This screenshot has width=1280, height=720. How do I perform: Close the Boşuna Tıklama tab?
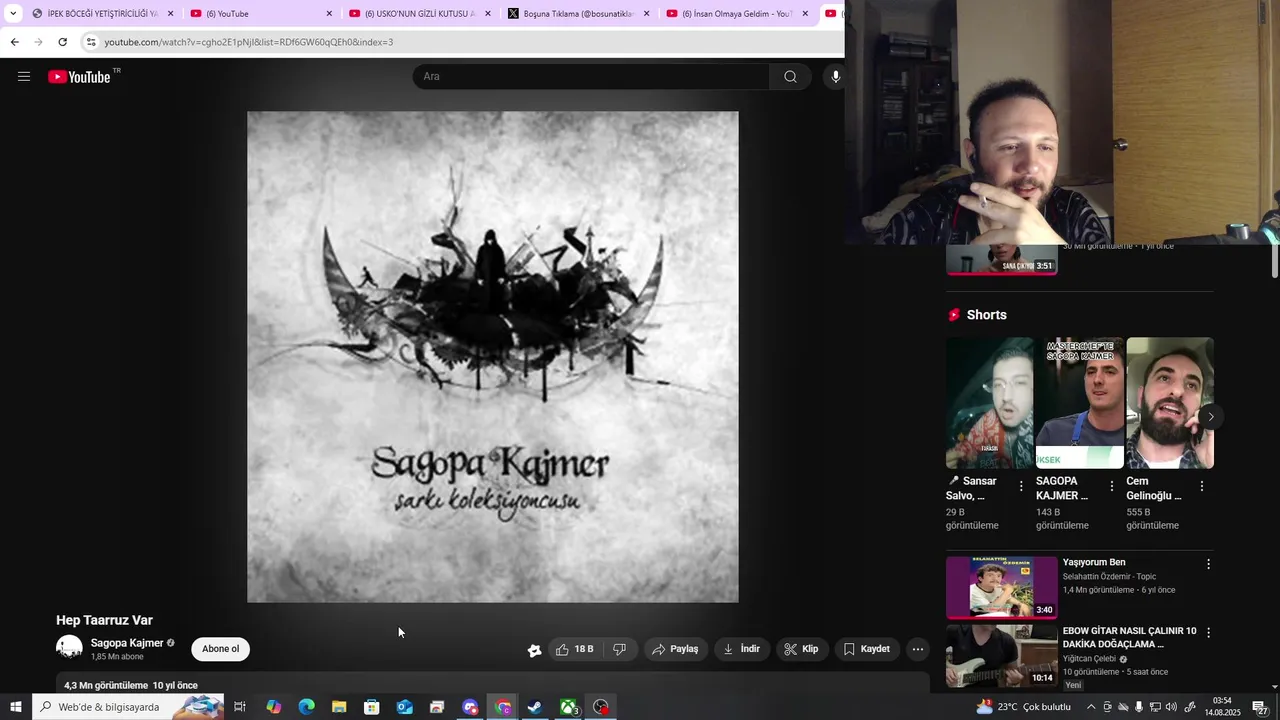[647, 14]
